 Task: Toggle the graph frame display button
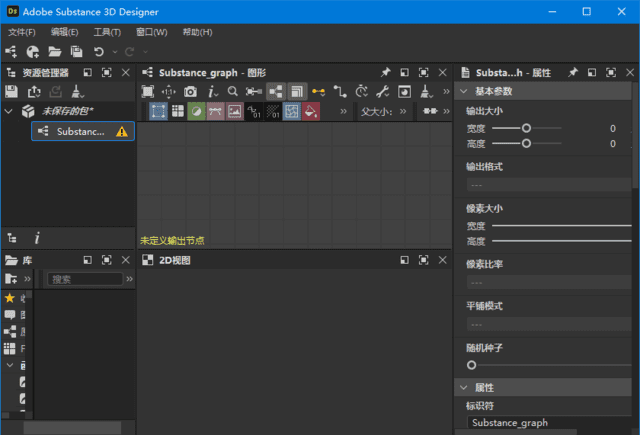coord(297,91)
